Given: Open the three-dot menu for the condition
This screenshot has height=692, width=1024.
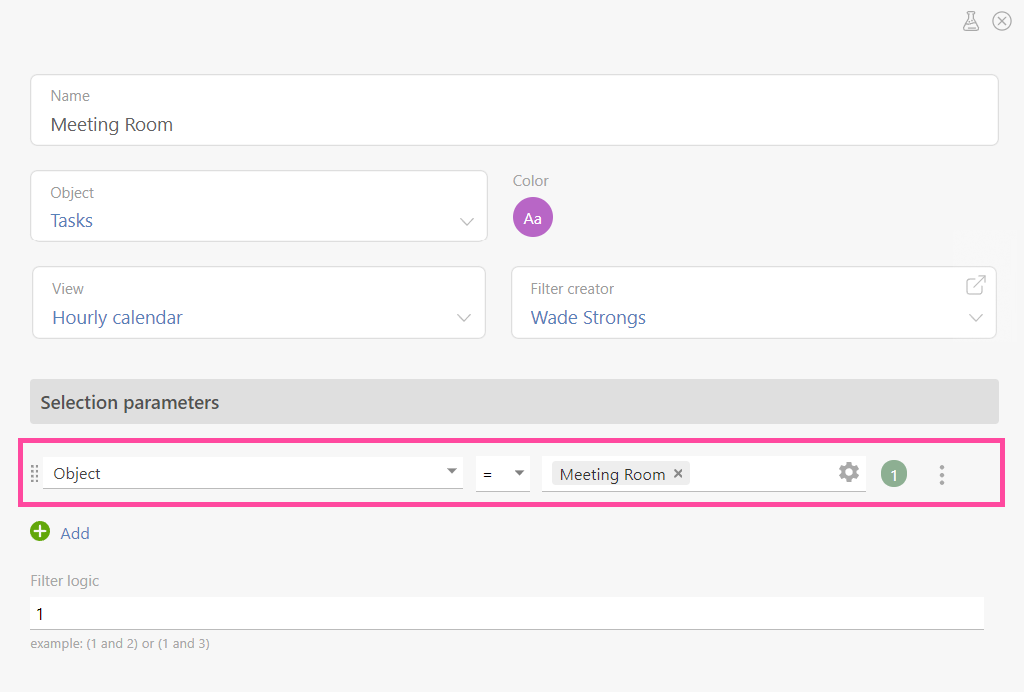Looking at the screenshot, I should click(x=941, y=475).
